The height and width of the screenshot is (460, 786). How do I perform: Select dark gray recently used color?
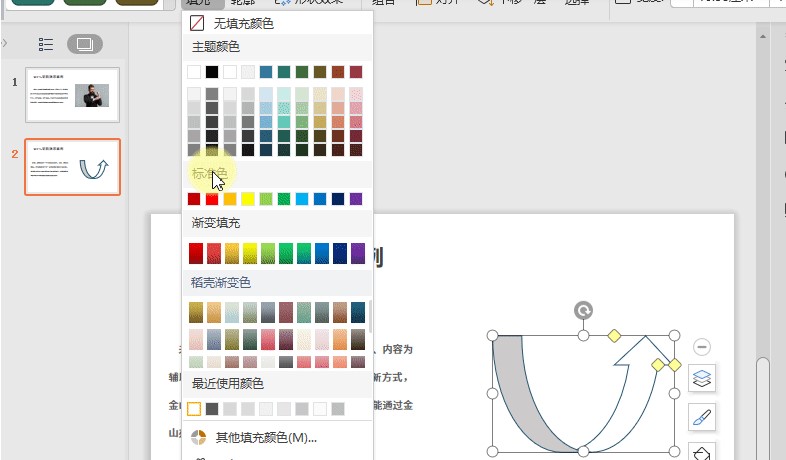click(212, 409)
